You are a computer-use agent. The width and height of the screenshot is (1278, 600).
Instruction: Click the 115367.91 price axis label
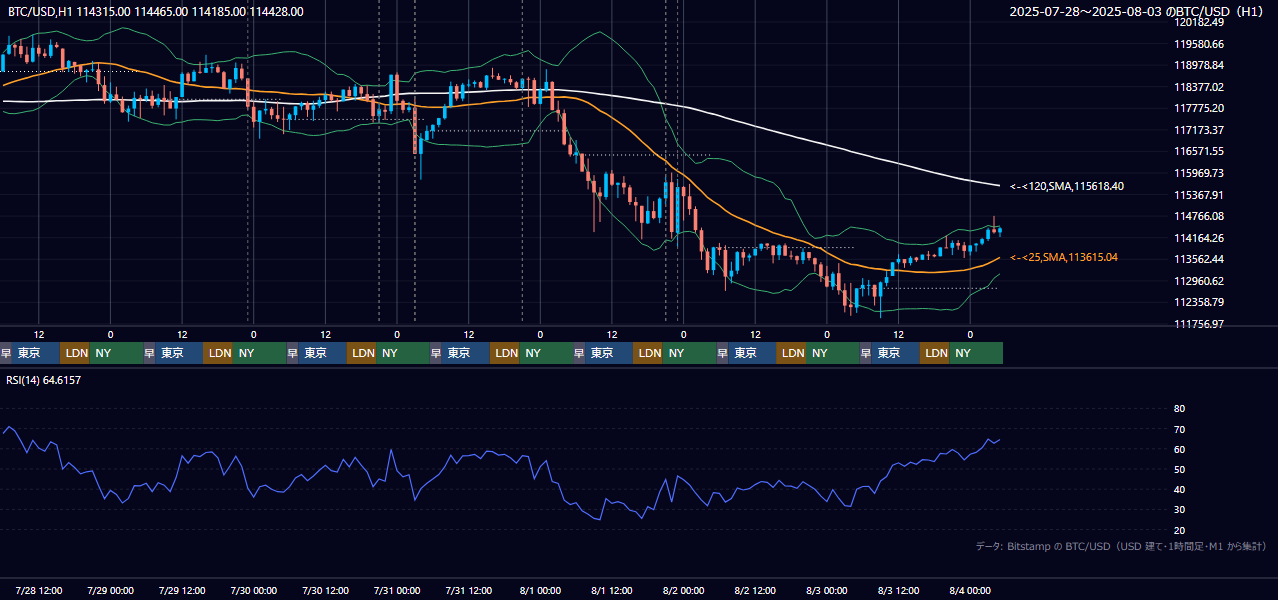click(1199, 195)
